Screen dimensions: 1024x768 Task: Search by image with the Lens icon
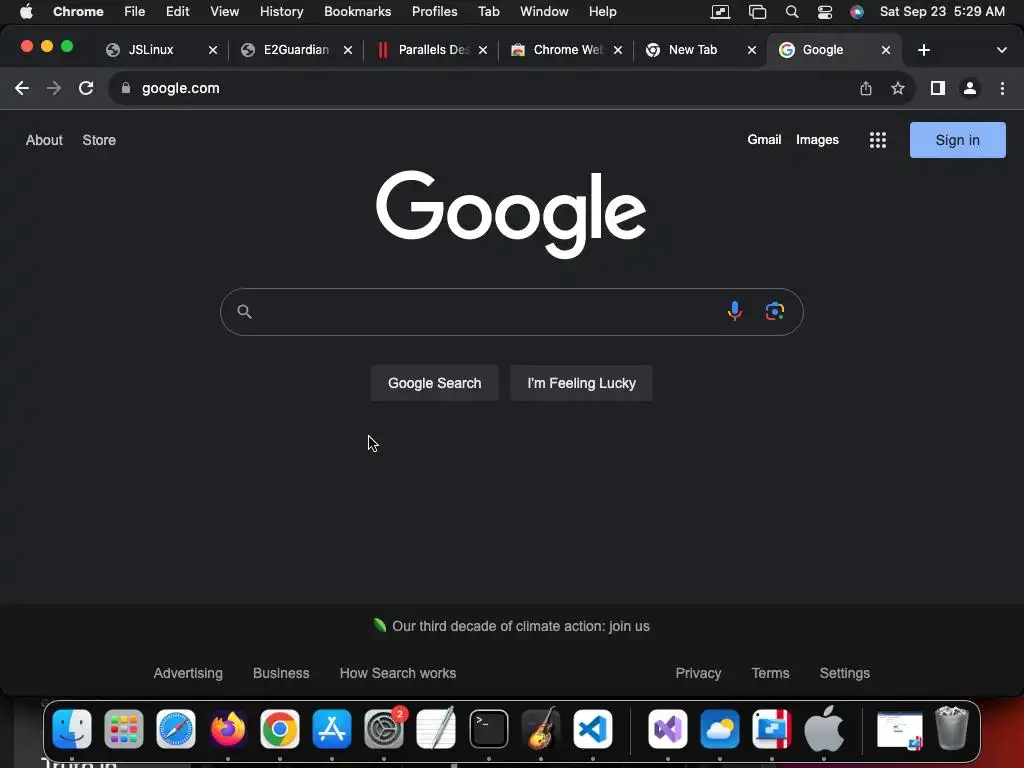point(775,312)
